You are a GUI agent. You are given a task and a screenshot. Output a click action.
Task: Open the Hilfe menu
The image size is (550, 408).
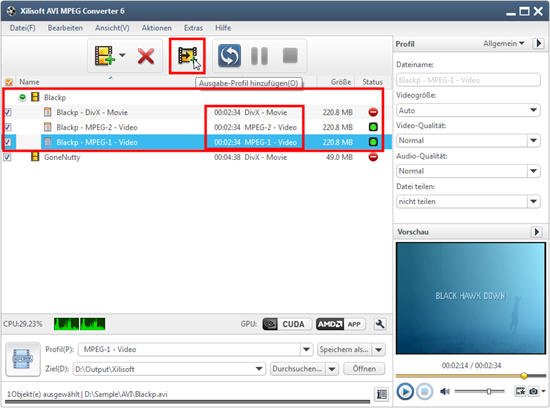(223, 28)
